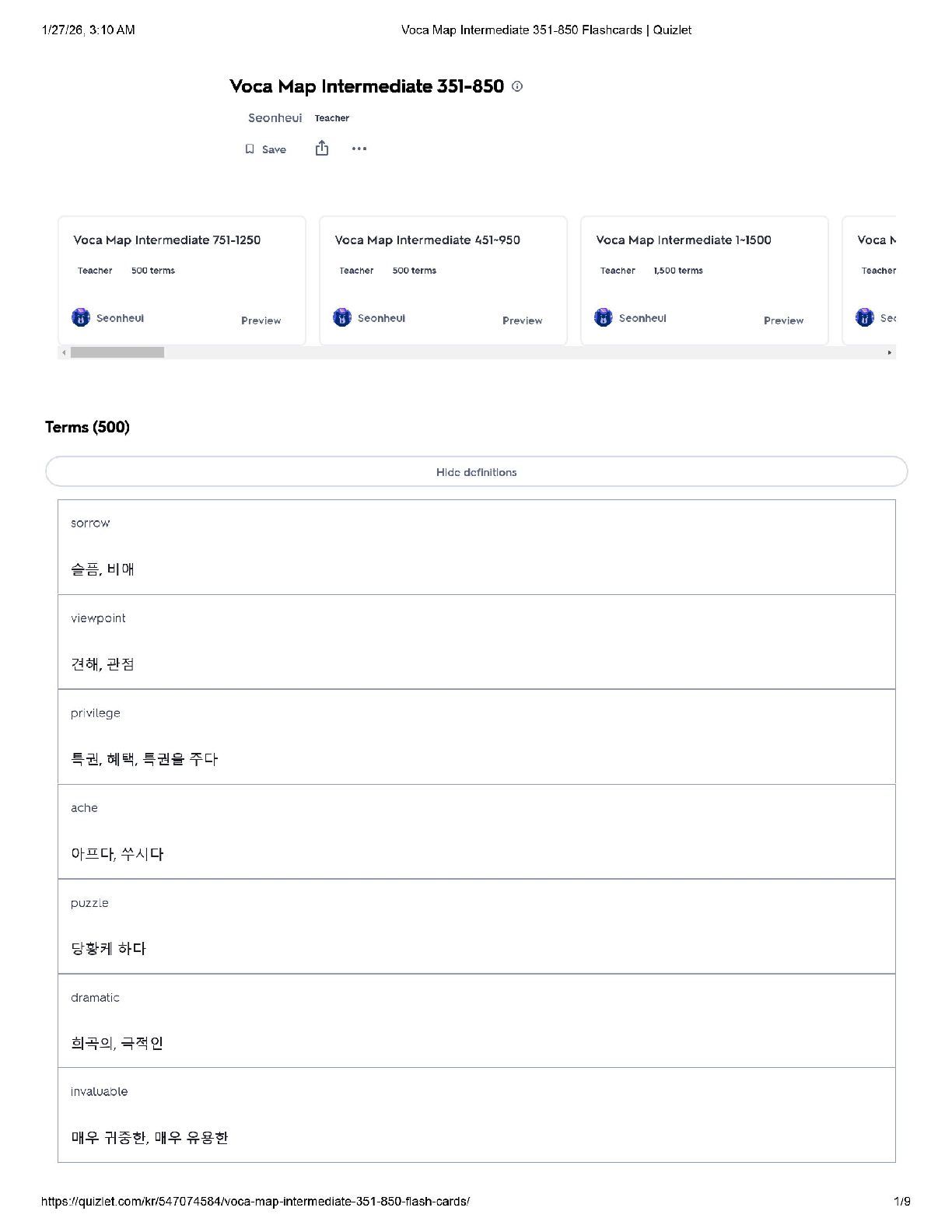Toggle Hide definitions button

coord(476,472)
